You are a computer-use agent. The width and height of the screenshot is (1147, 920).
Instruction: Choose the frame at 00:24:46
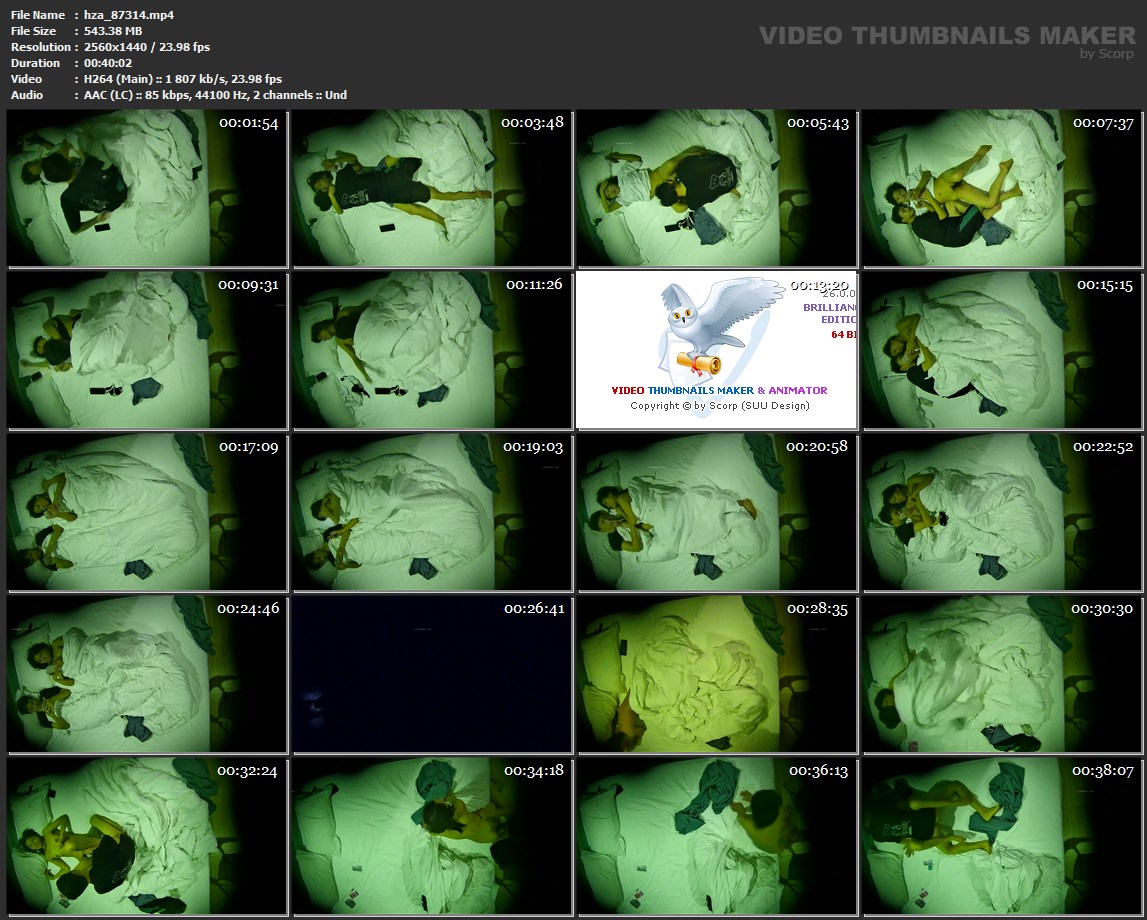tap(147, 674)
